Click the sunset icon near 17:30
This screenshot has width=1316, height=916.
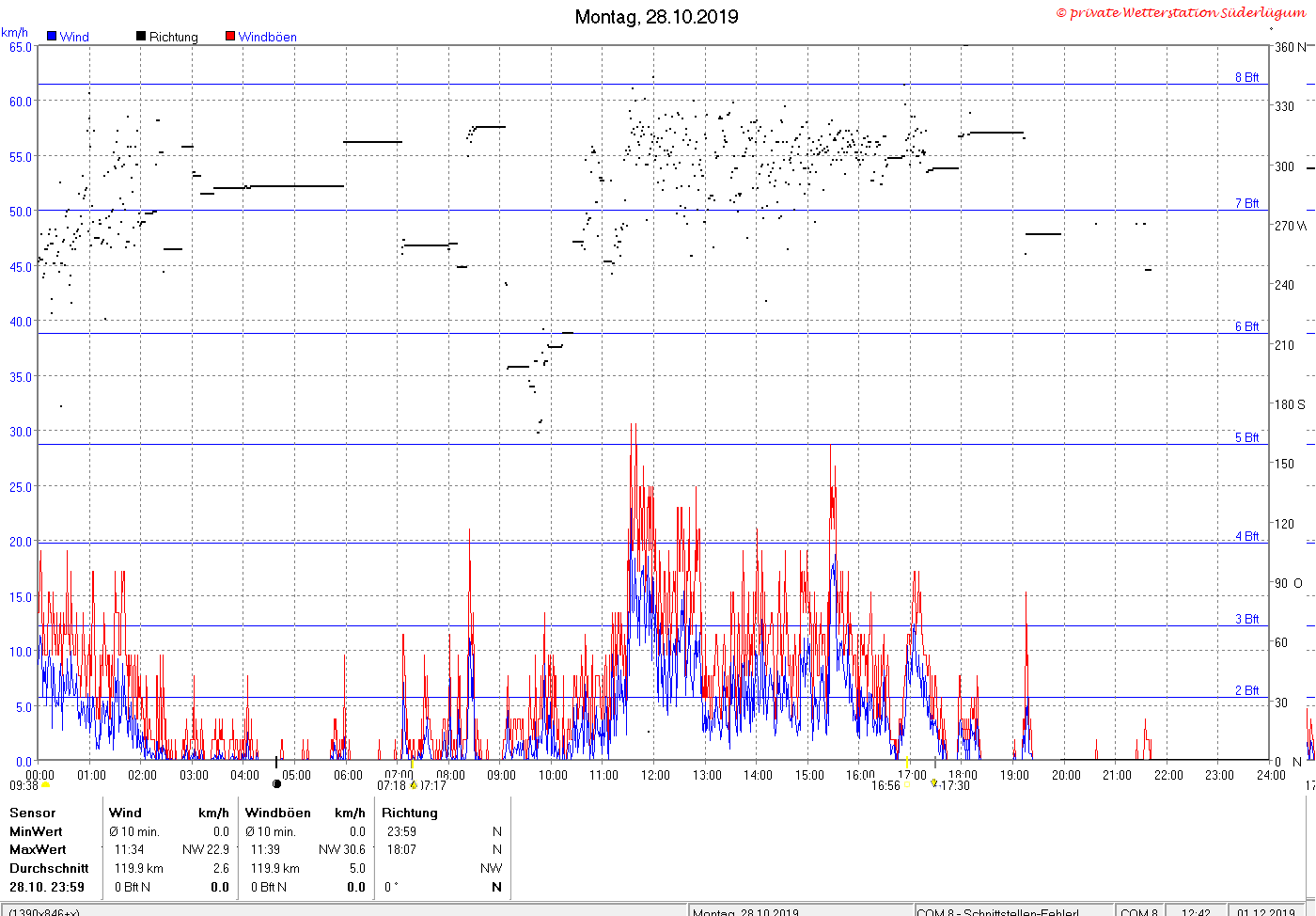[934, 782]
